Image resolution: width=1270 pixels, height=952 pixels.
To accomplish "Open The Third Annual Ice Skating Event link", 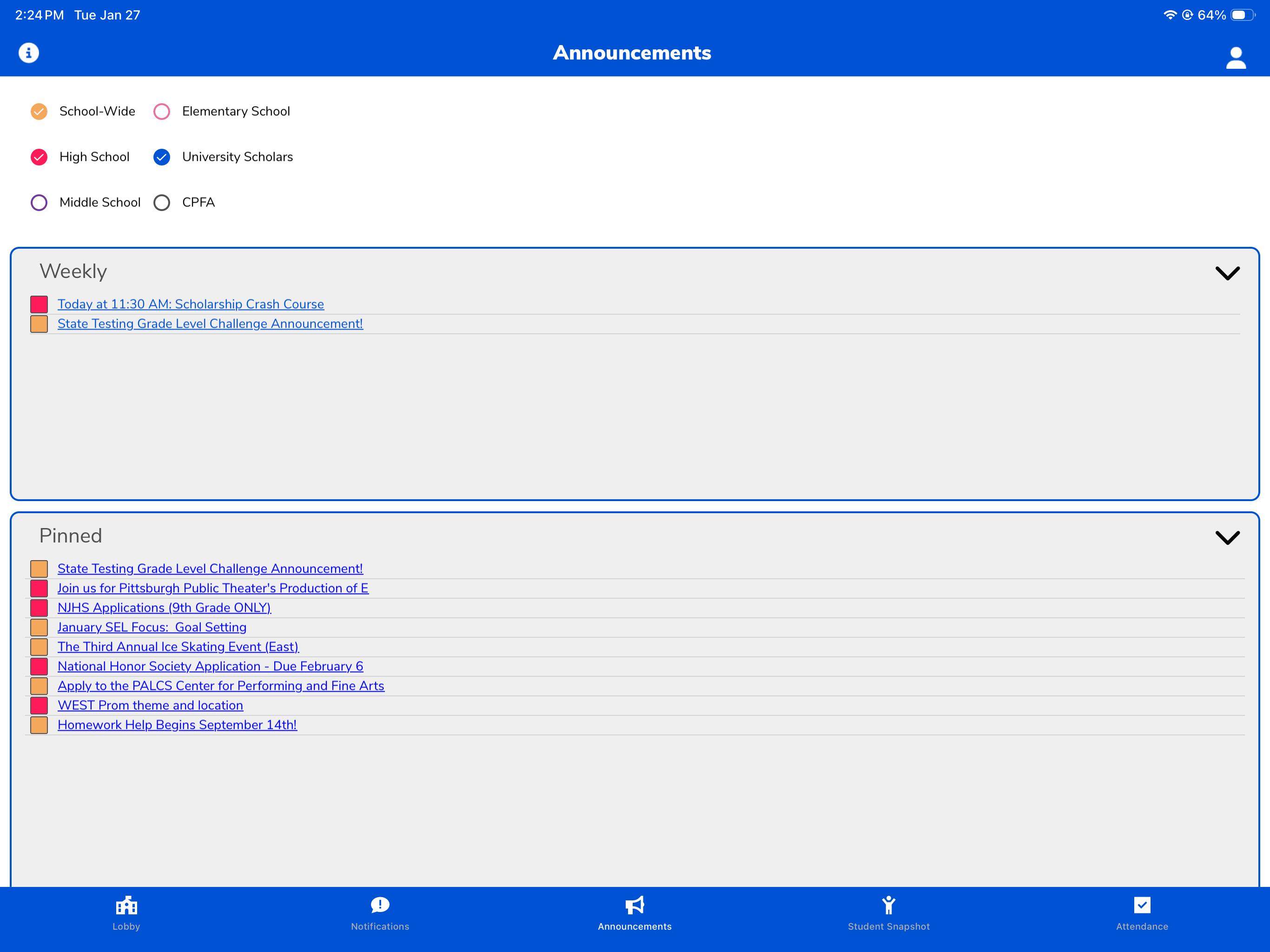I will pyautogui.click(x=178, y=647).
